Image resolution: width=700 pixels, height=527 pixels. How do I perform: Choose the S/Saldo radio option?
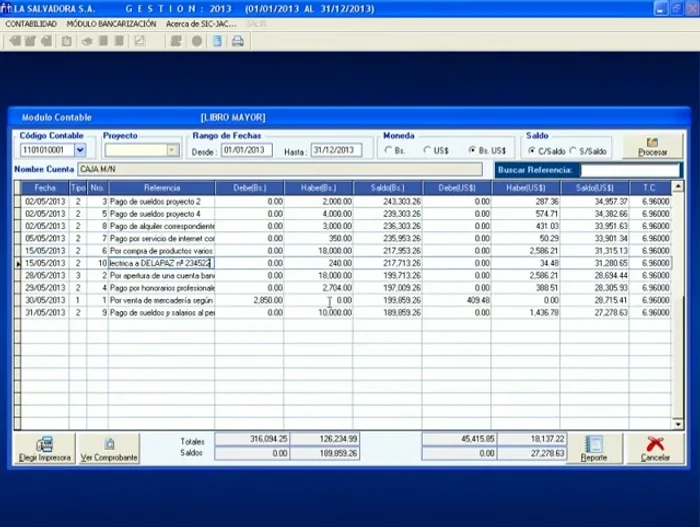(x=573, y=150)
